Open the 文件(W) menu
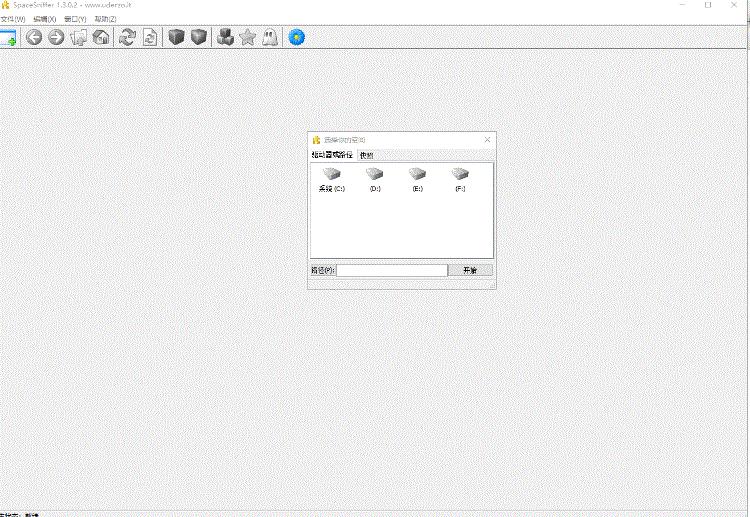This screenshot has width=750, height=517. [13, 19]
